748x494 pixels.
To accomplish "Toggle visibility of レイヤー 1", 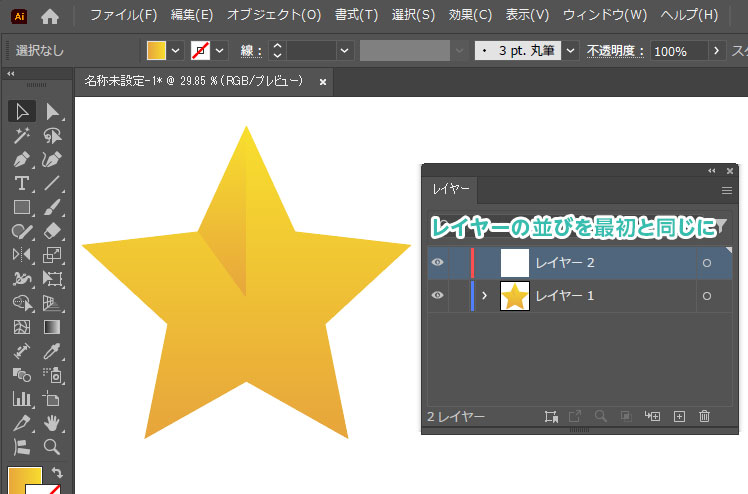I will [x=437, y=296].
